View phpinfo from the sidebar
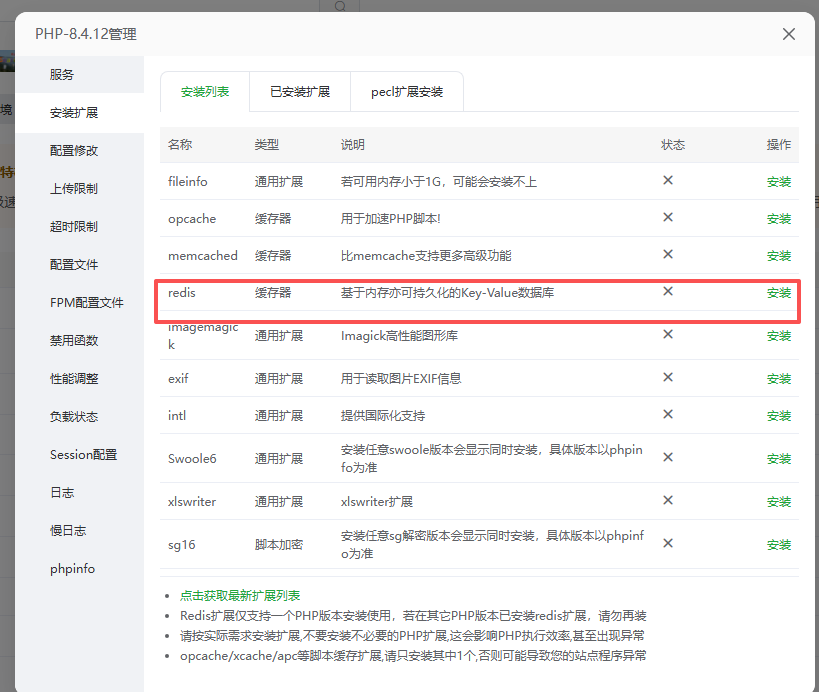The height and width of the screenshot is (692, 819). pos(72,569)
